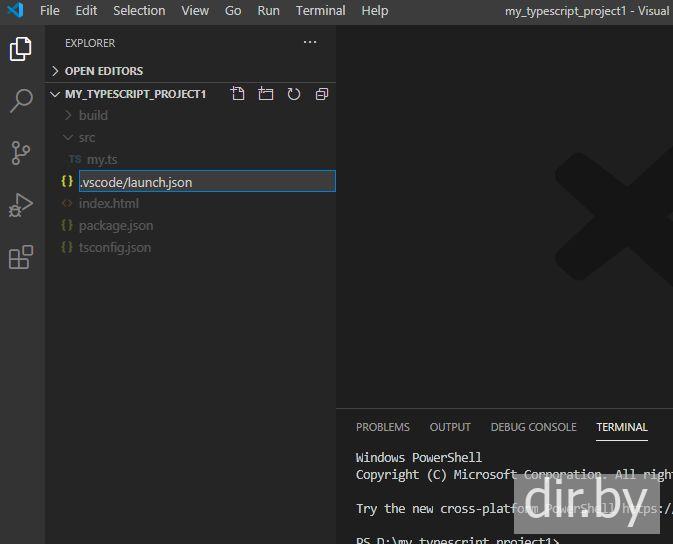
Task: Switch to the Debug Console tab
Action: tap(533, 427)
